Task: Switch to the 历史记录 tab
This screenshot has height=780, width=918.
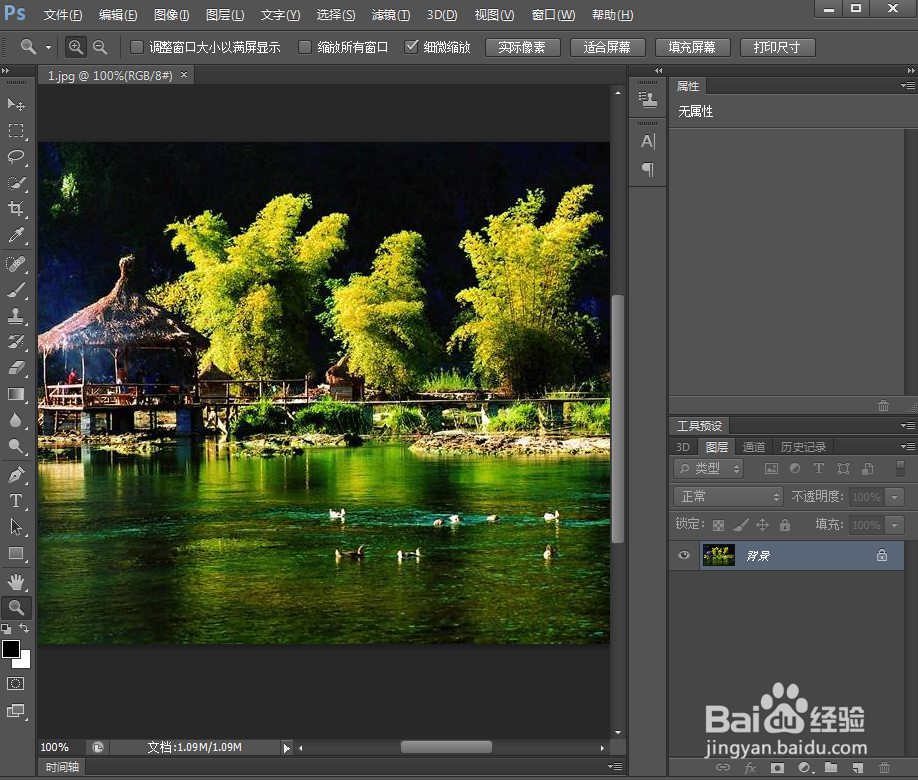Action: coord(803,447)
